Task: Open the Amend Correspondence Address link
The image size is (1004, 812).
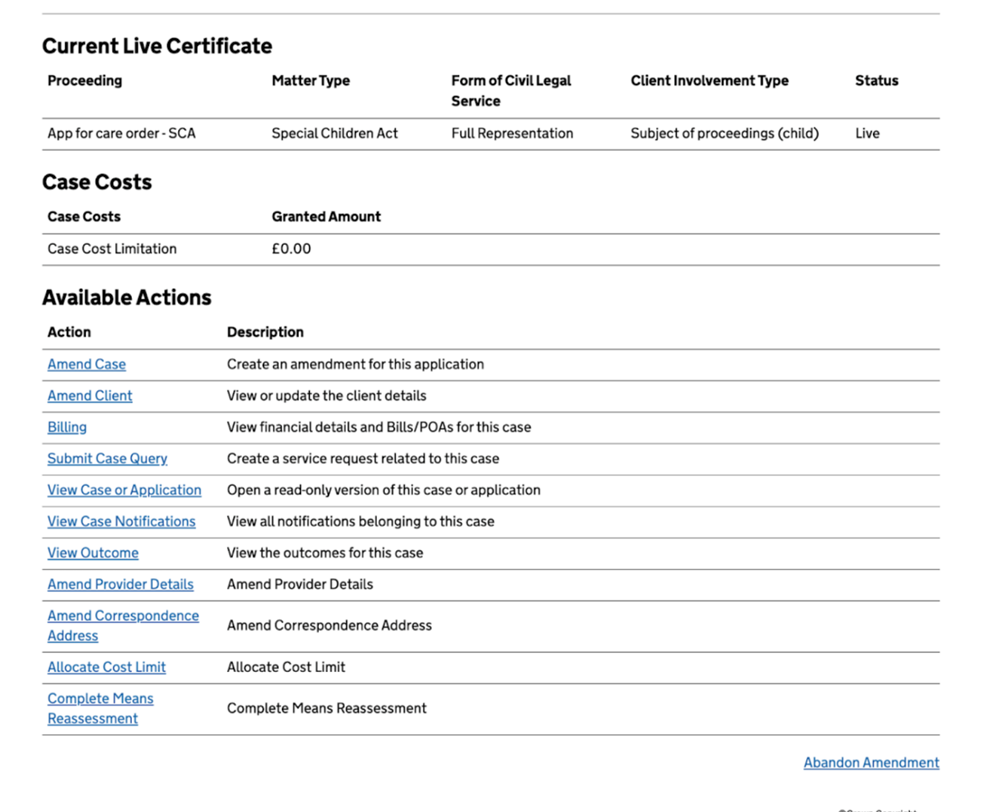Action: pyautogui.click(x=123, y=616)
